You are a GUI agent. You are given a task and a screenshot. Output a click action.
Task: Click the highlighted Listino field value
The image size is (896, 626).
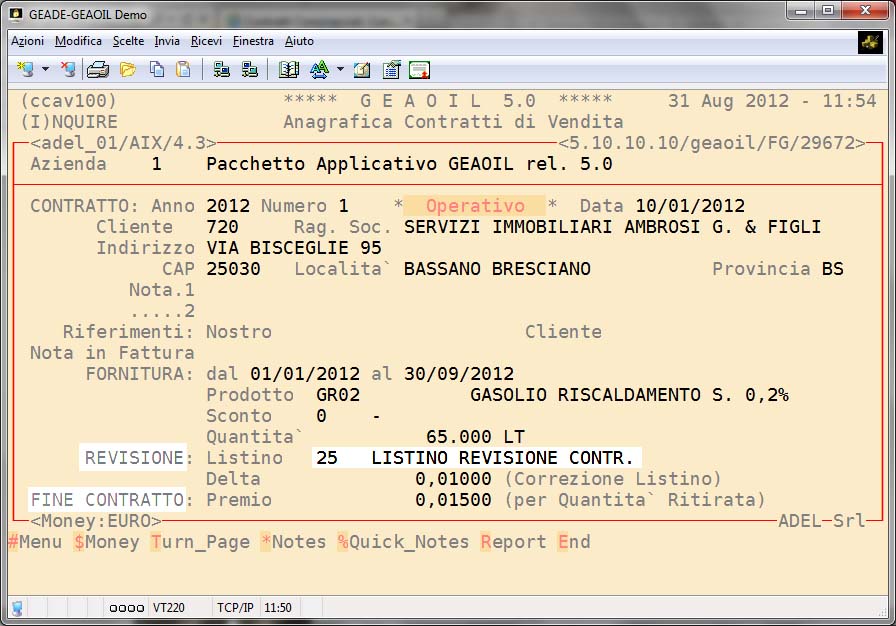pos(475,458)
